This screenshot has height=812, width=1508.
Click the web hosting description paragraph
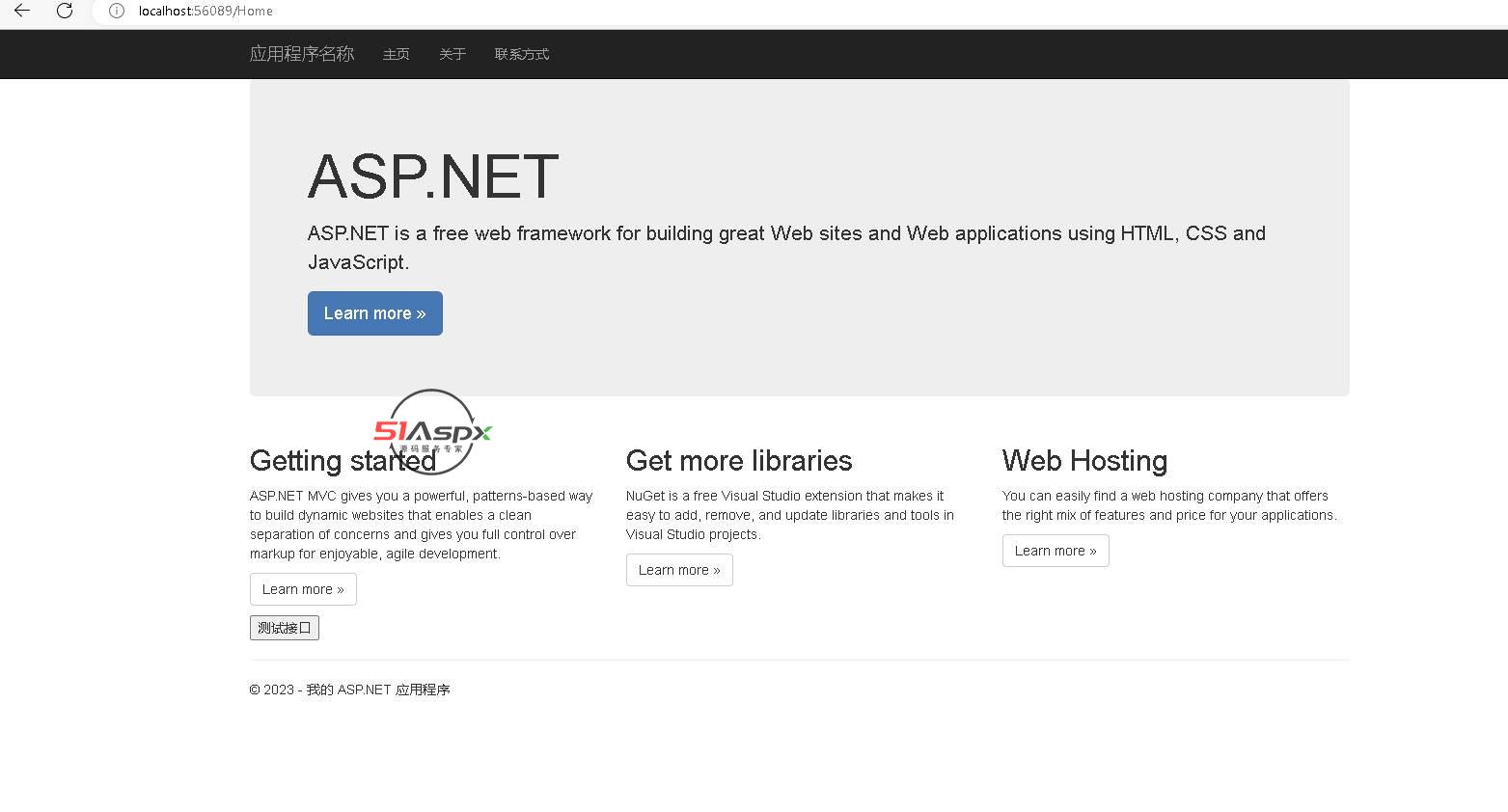(x=1169, y=505)
